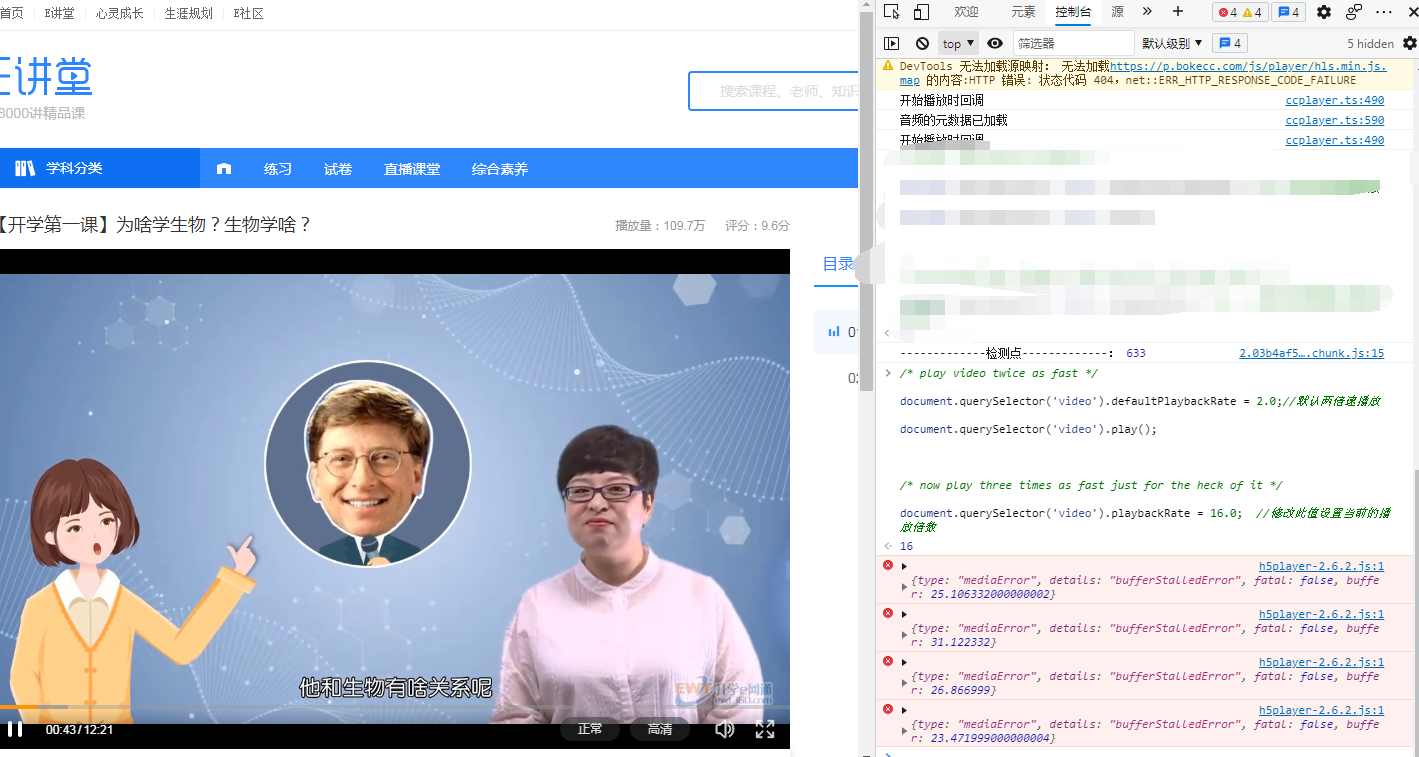The height and width of the screenshot is (757, 1419).
Task: Select the inspect element tool in DevTools
Action: (889, 12)
